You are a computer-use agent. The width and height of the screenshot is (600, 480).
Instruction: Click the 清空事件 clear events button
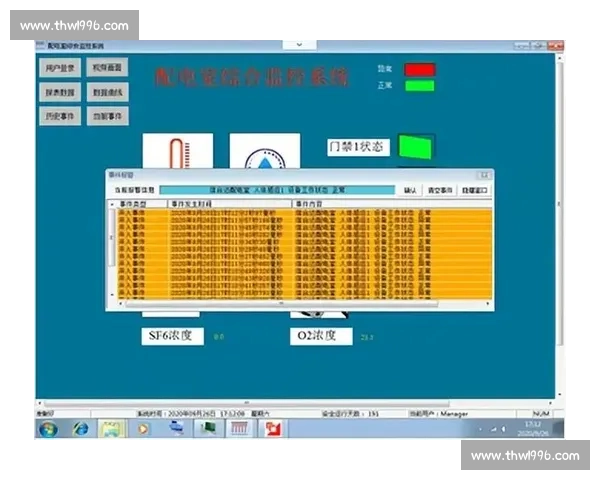(x=440, y=190)
